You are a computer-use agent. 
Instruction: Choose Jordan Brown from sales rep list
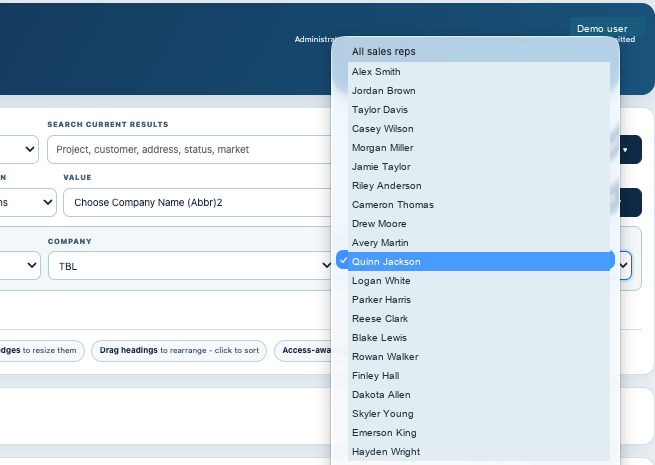click(479, 91)
